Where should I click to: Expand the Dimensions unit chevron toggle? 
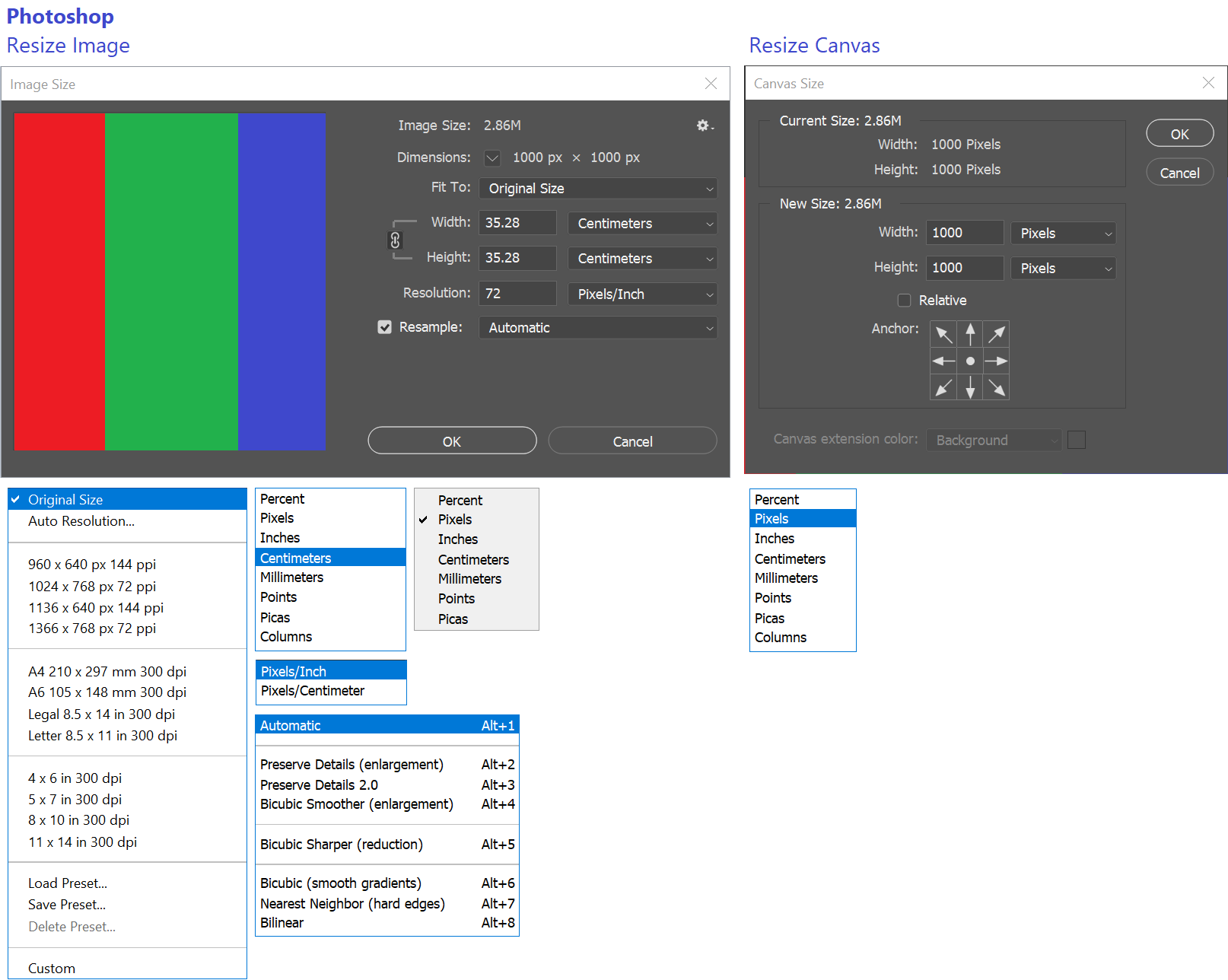492,158
